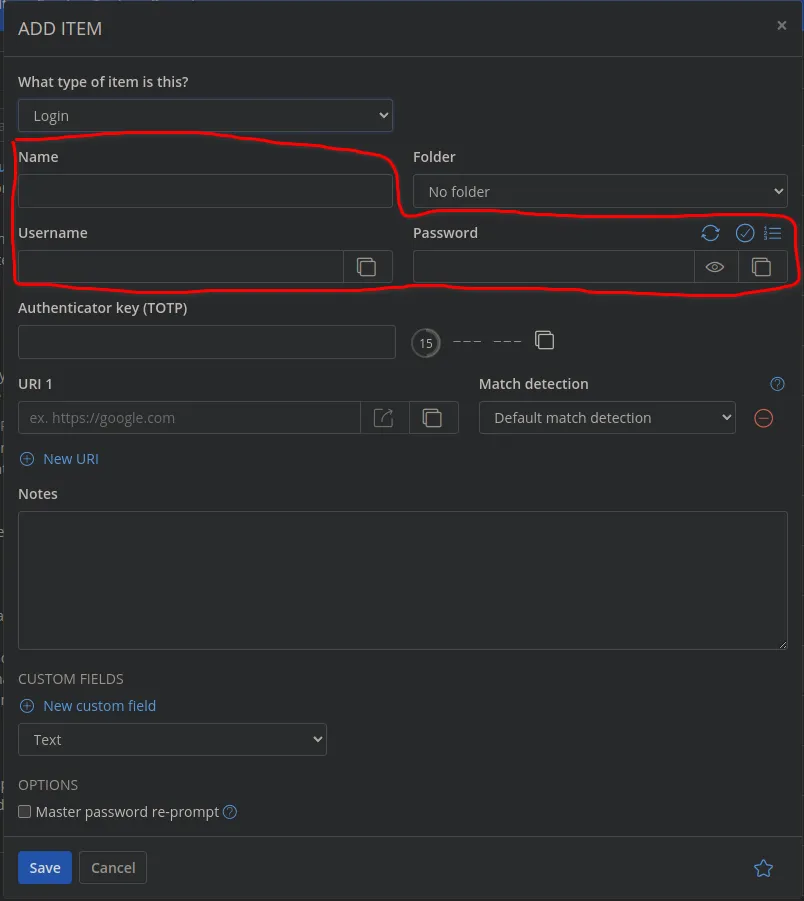The width and height of the screenshot is (804, 901).
Task: Open the Default match detection dropdown
Action: tap(606, 417)
